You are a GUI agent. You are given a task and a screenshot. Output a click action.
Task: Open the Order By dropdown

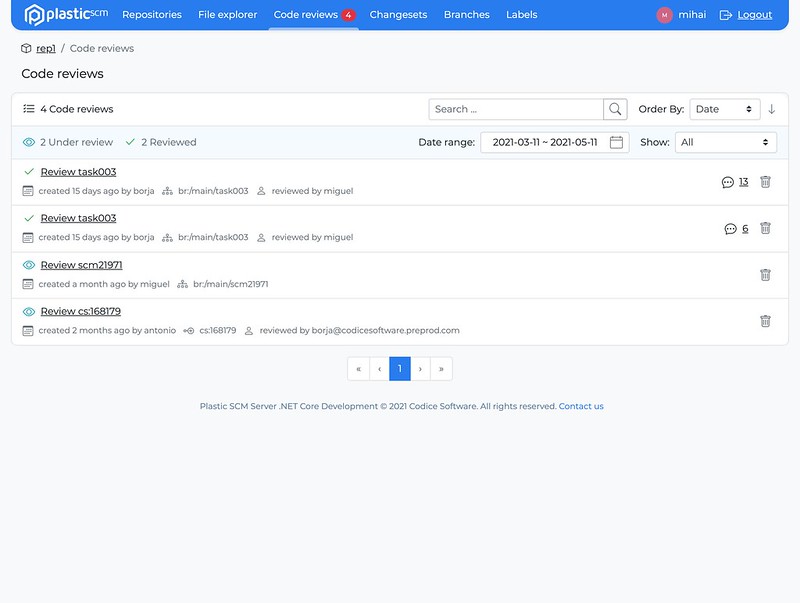(x=724, y=108)
